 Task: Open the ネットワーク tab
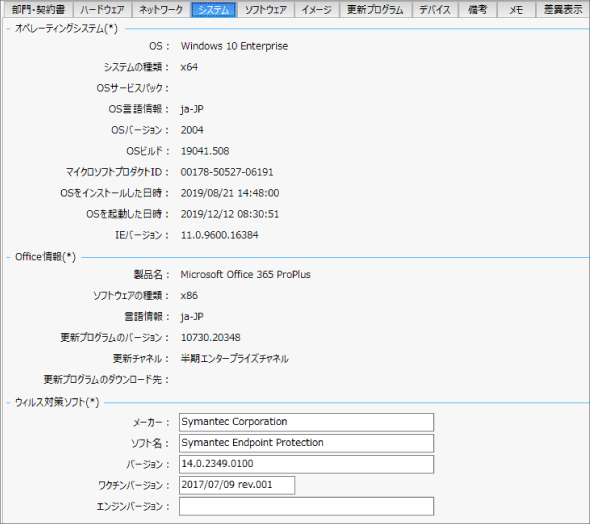161,9
